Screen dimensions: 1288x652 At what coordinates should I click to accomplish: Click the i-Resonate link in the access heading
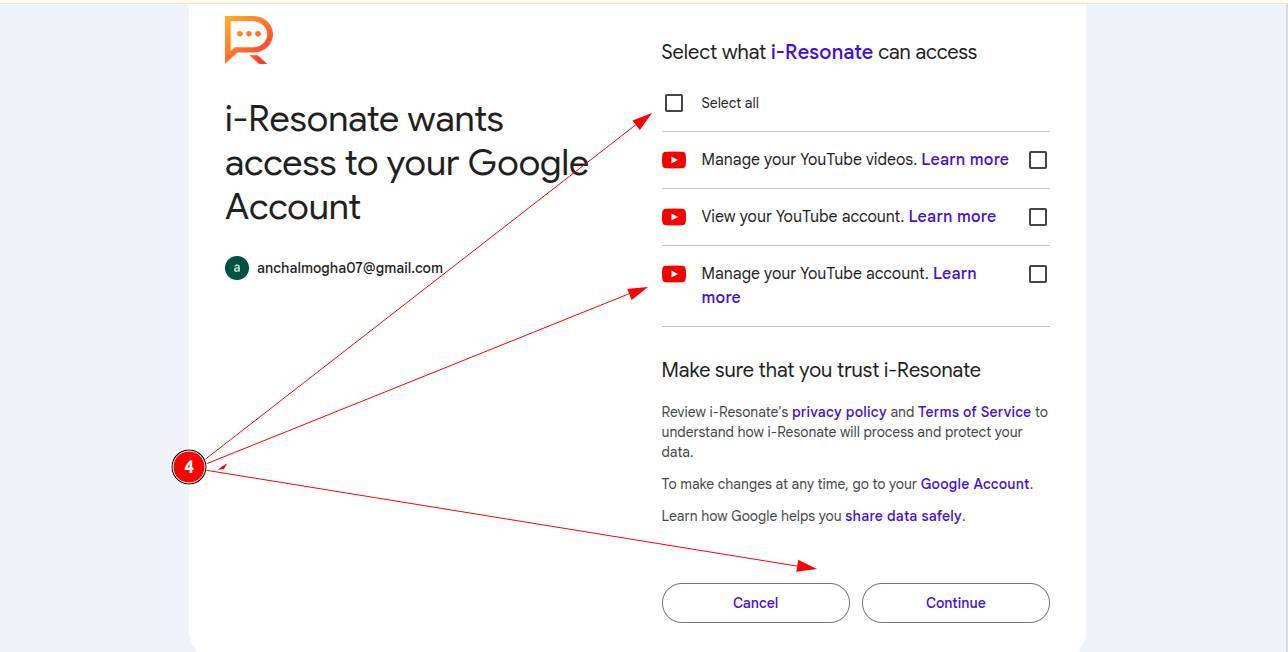pyautogui.click(x=821, y=52)
